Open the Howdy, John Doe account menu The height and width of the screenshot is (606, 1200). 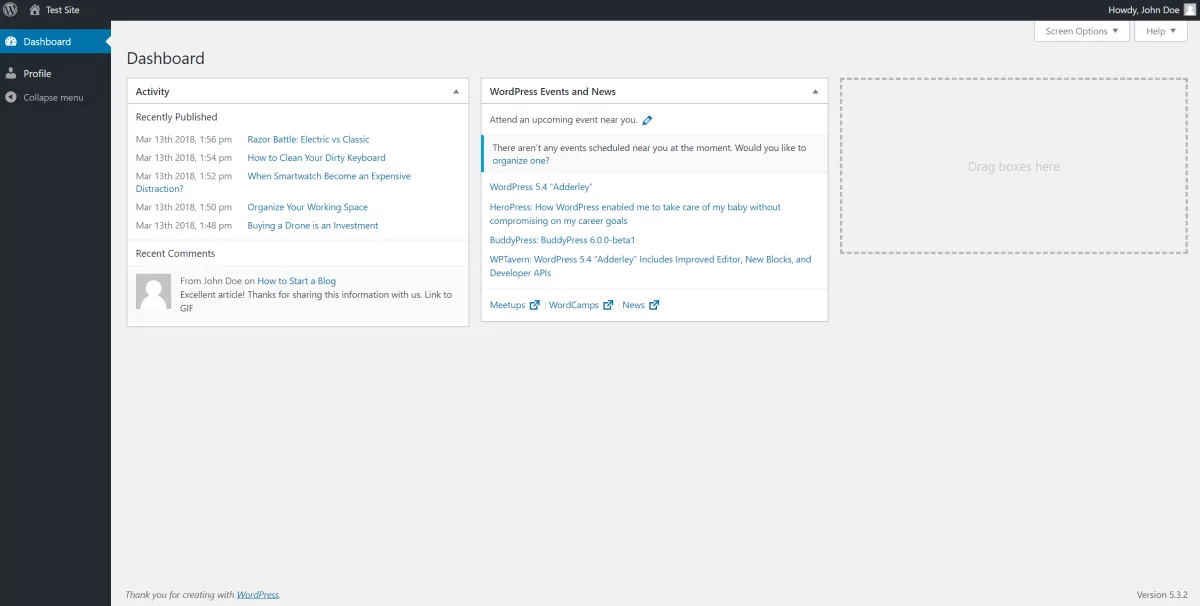click(x=1152, y=10)
